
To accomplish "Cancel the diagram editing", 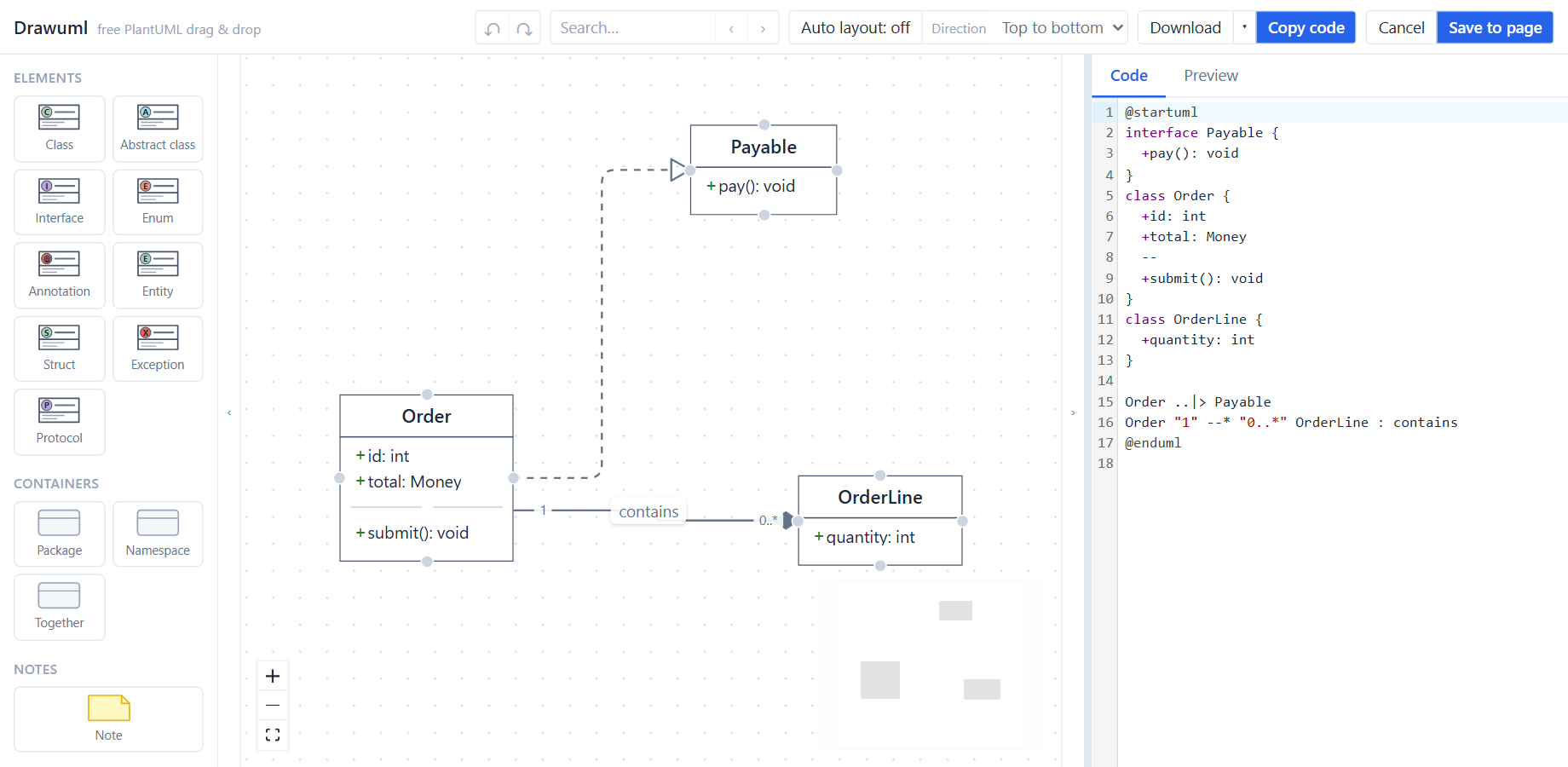I will [x=1401, y=28].
